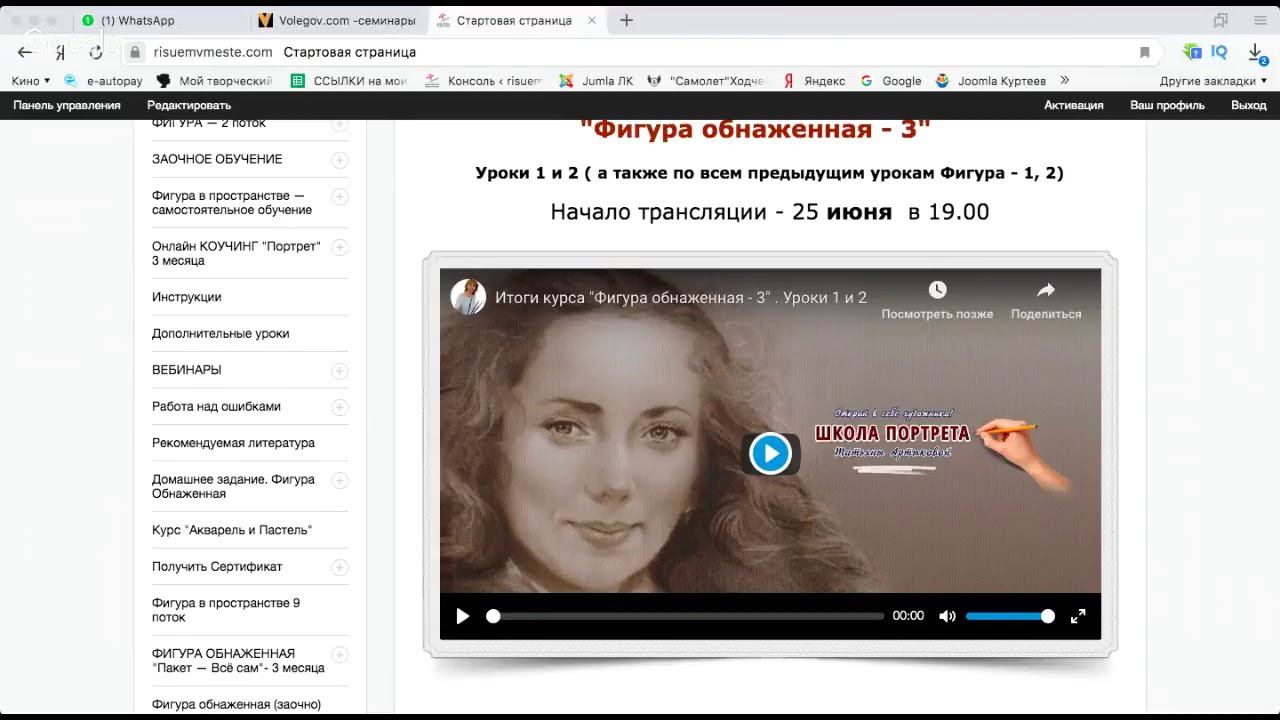
Task: Open the Самолет Ходче bookmark
Action: [706, 81]
